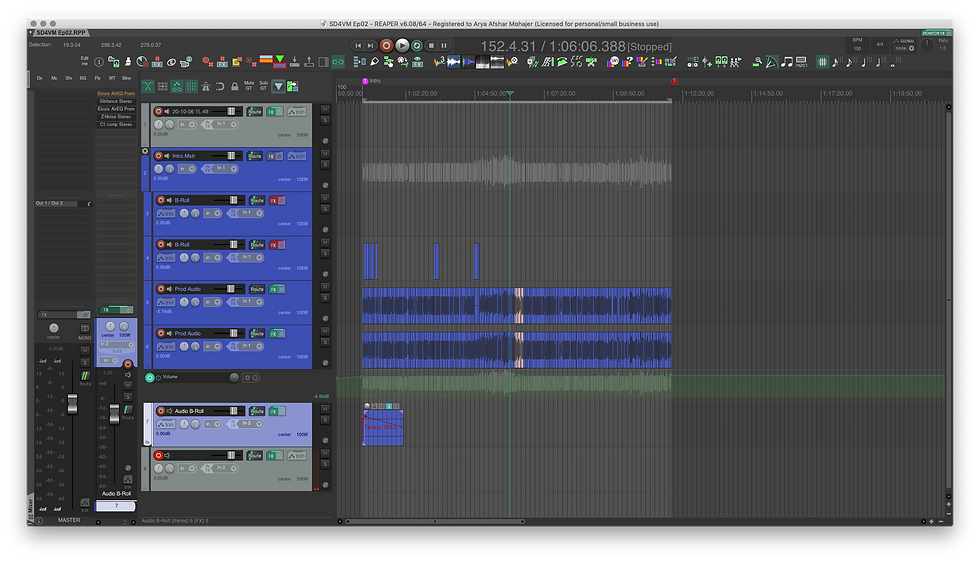Select the Dx tab in the mixer
Viewport: 980px width, 562px height.
(39, 78)
